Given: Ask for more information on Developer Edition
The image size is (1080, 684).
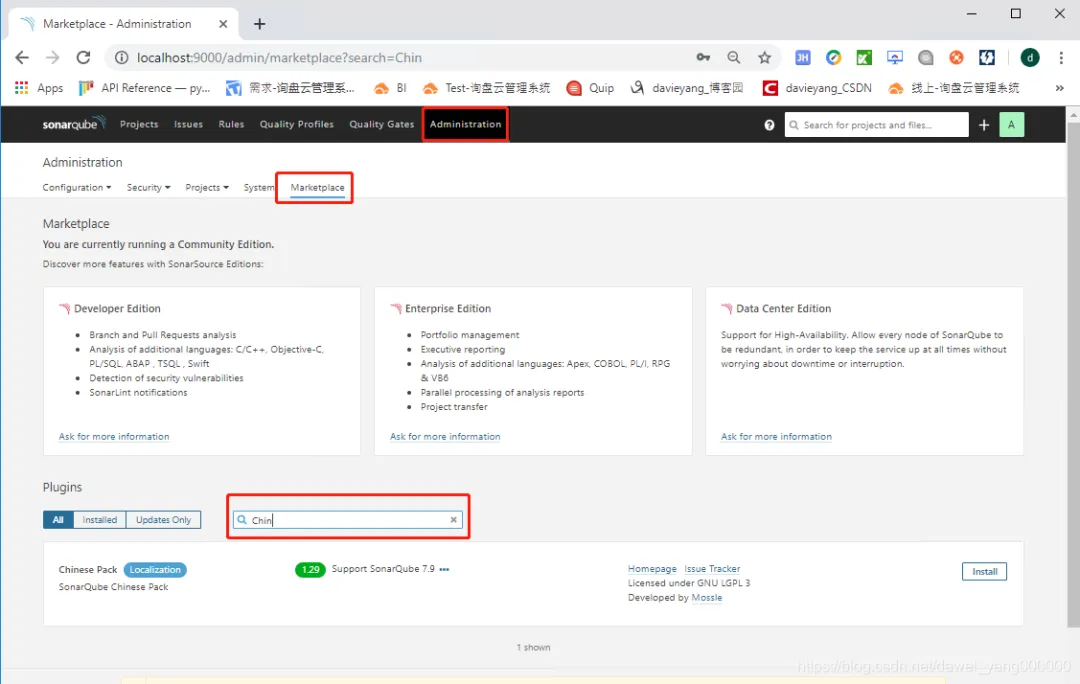Looking at the screenshot, I should click(x=114, y=437).
